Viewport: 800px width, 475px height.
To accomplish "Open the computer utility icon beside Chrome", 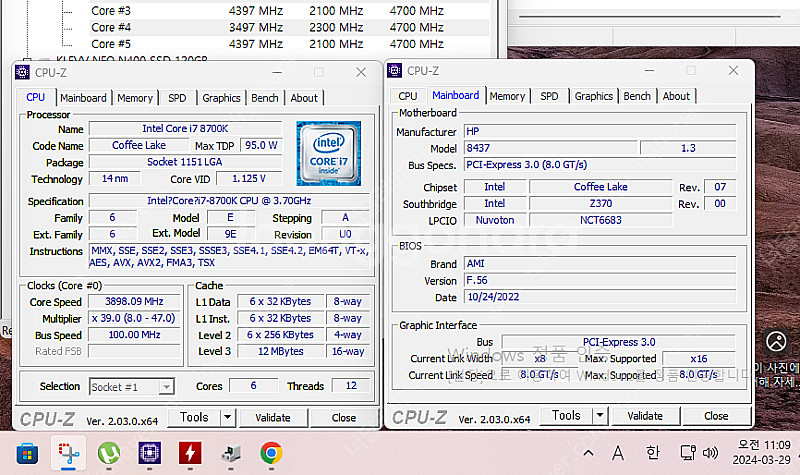I will tap(231, 453).
